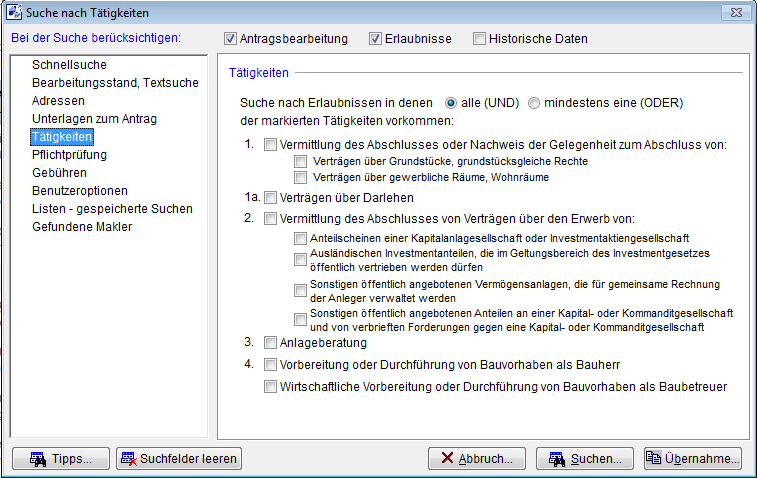Select the alle (UND) radio option

(x=451, y=103)
